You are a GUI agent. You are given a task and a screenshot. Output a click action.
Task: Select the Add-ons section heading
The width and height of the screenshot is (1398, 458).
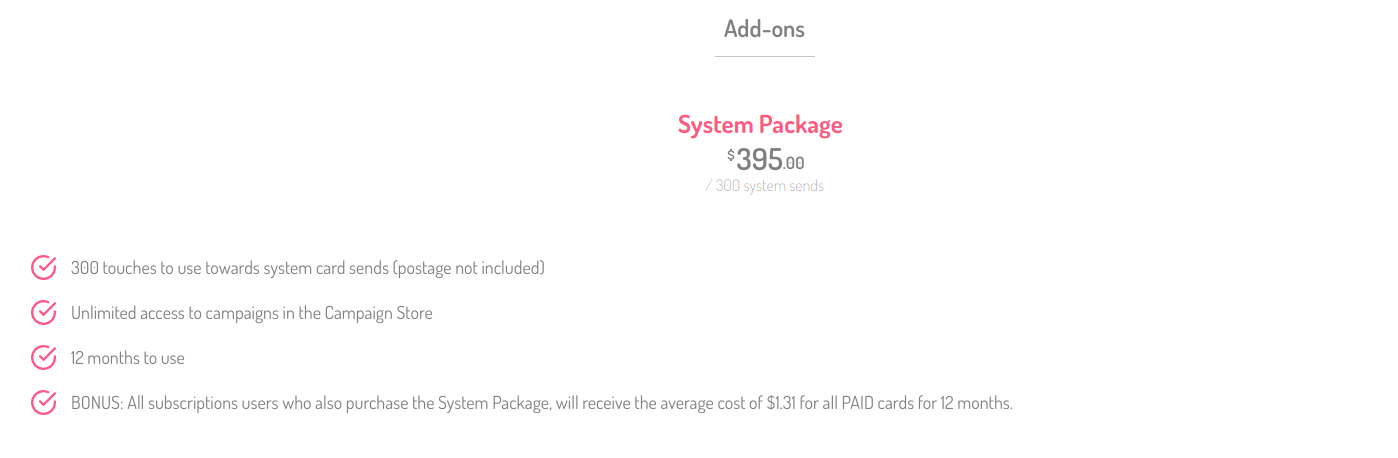coord(764,29)
